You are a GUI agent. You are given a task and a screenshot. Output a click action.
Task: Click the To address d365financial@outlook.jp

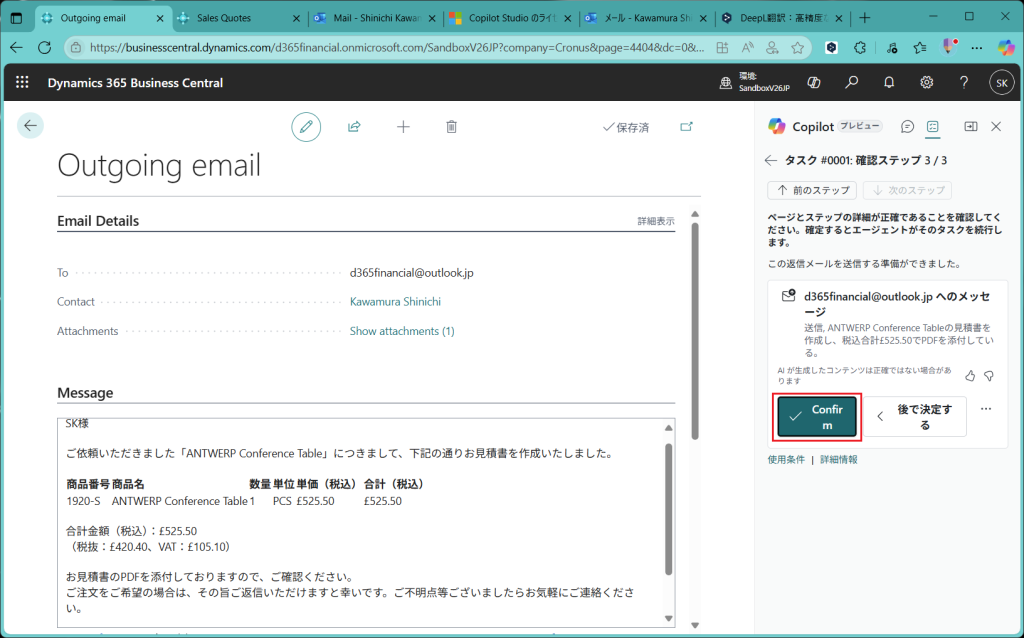tap(411, 273)
